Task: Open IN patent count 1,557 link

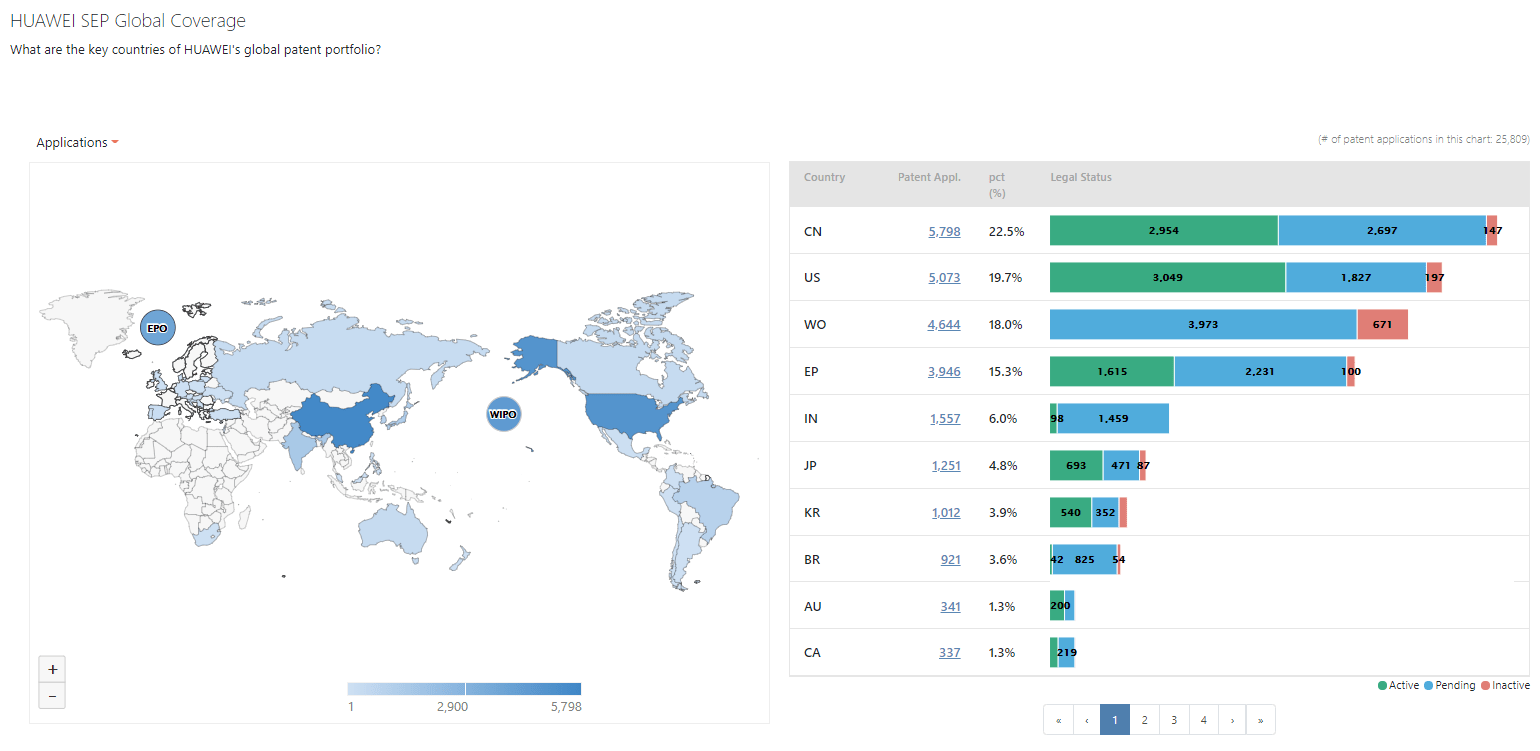Action: tap(945, 419)
